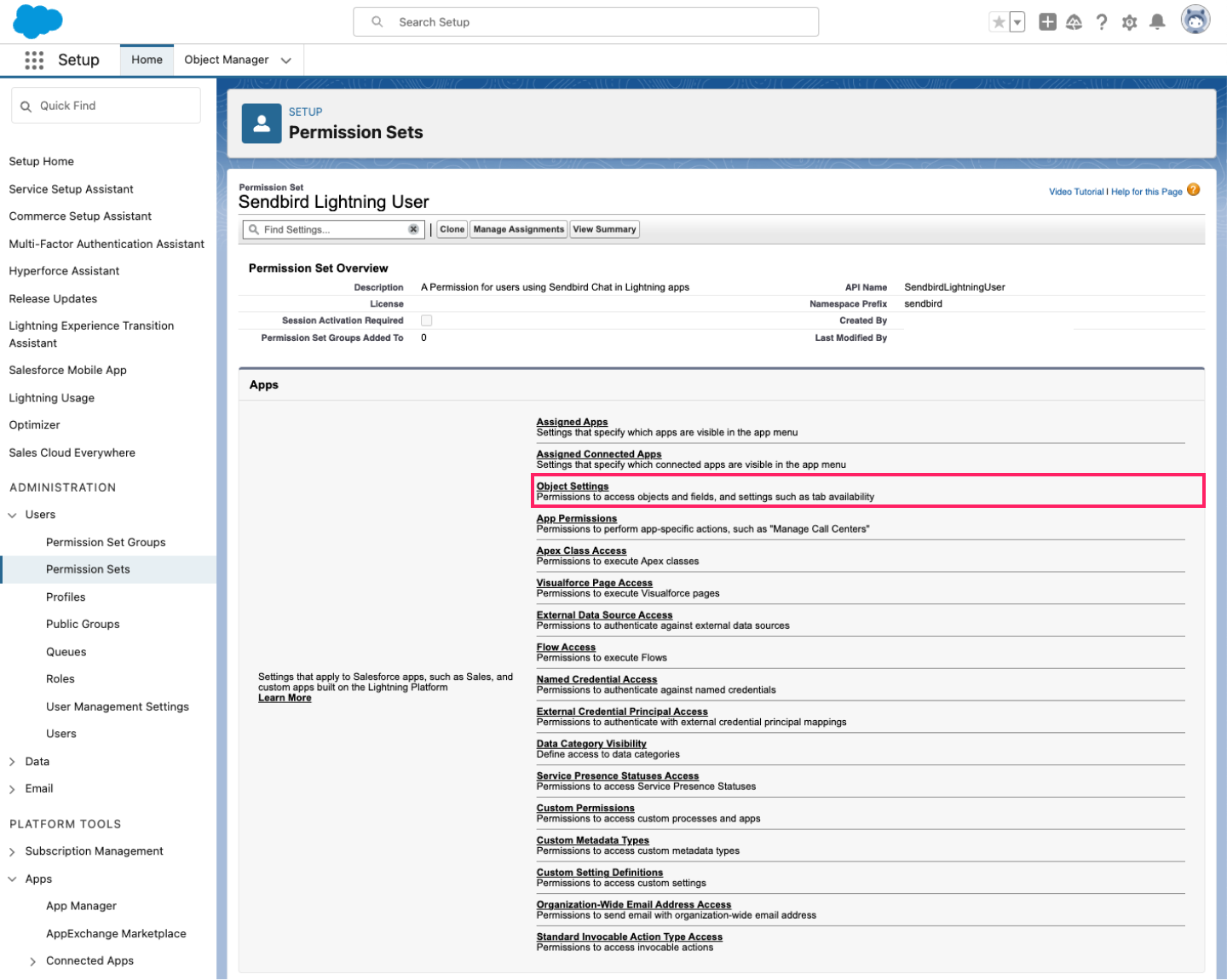1227x980 pixels.
Task: Open Permission Set Groups in sidebar
Action: click(106, 542)
